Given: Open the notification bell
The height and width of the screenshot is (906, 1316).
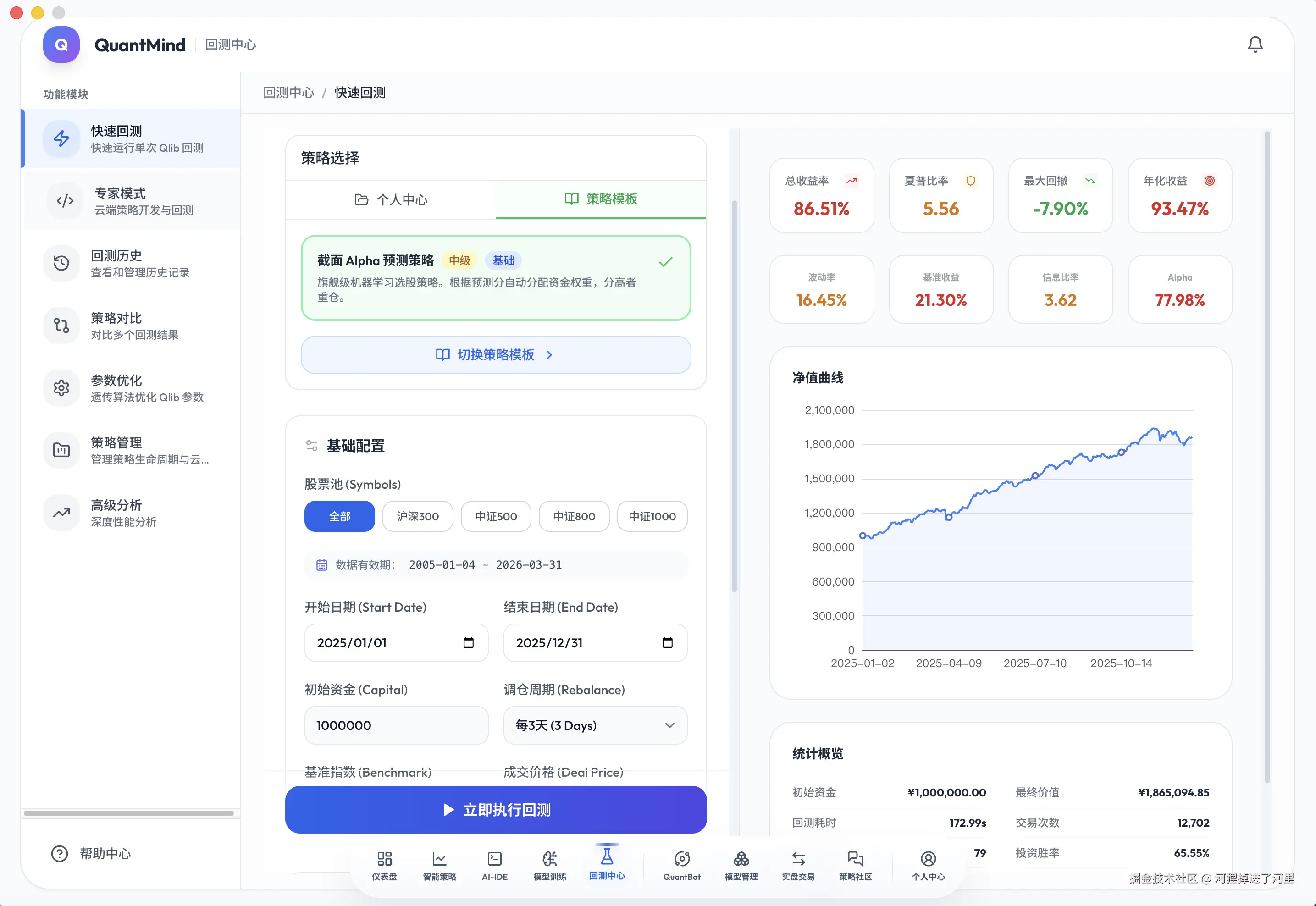Looking at the screenshot, I should (x=1255, y=44).
